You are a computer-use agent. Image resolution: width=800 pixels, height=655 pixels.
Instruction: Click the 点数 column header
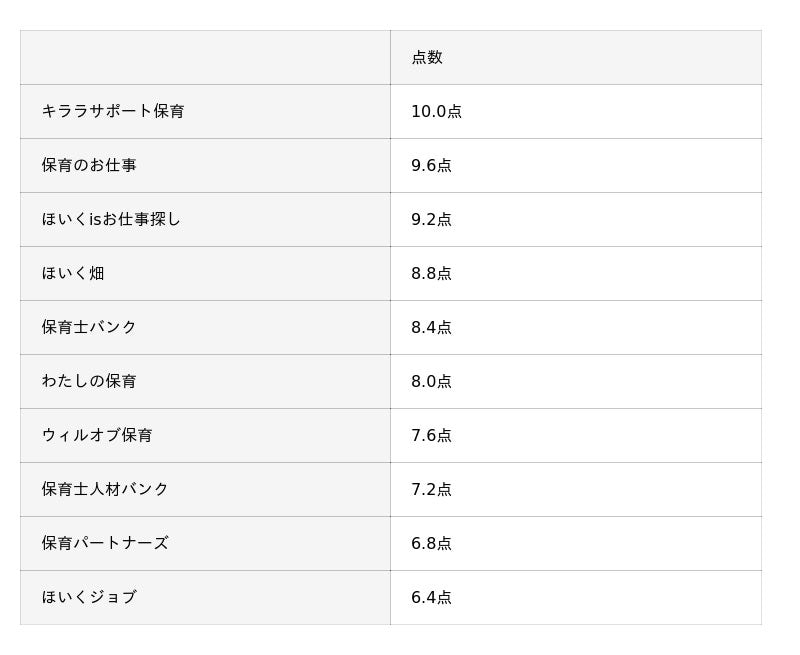click(x=427, y=58)
